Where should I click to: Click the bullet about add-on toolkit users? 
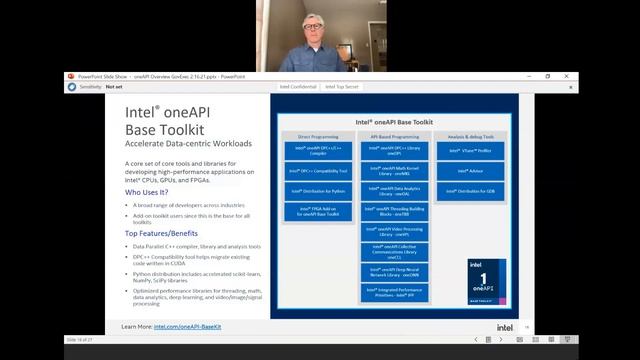(191, 219)
